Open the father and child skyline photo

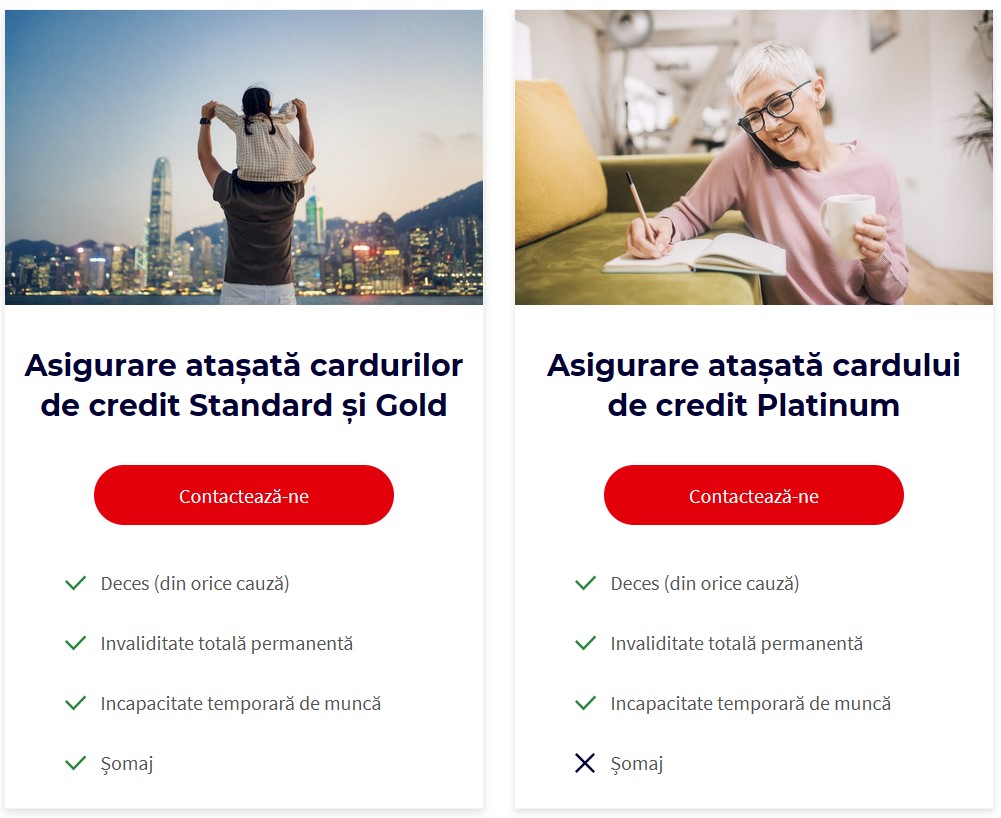click(244, 157)
